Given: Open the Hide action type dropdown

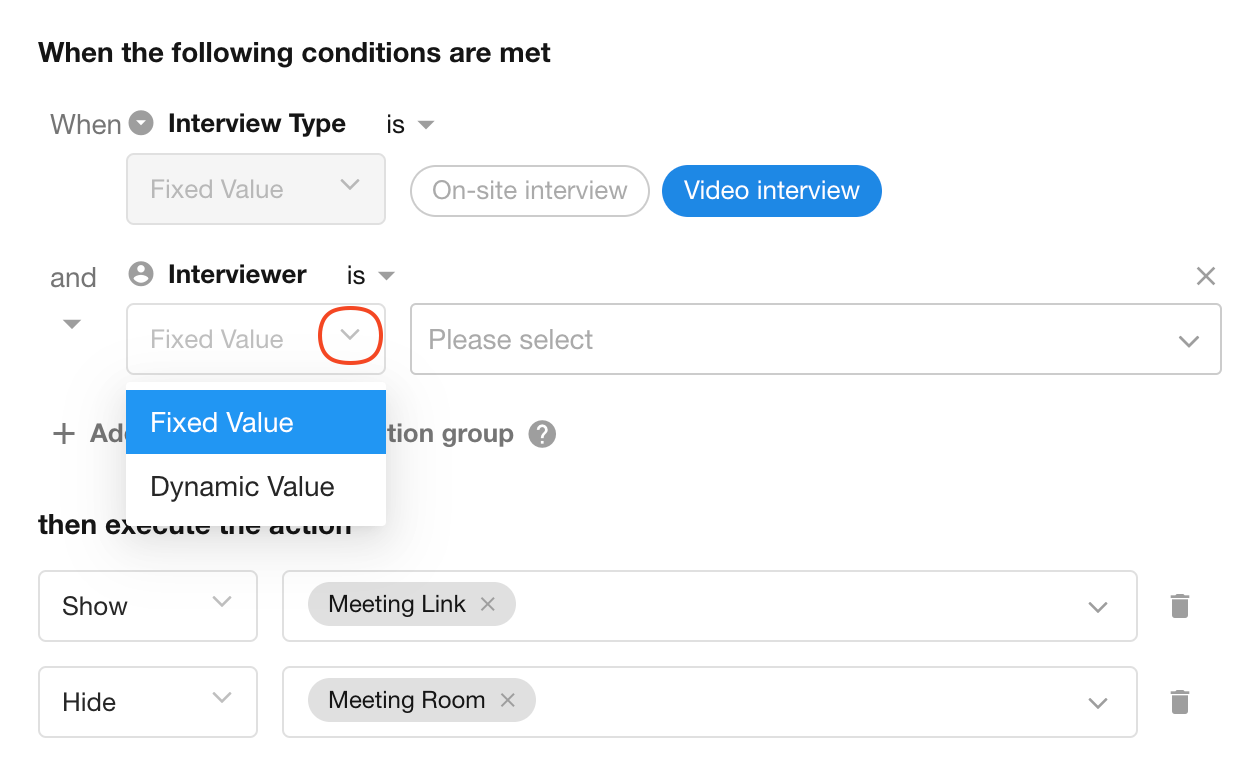Looking at the screenshot, I should [148, 702].
